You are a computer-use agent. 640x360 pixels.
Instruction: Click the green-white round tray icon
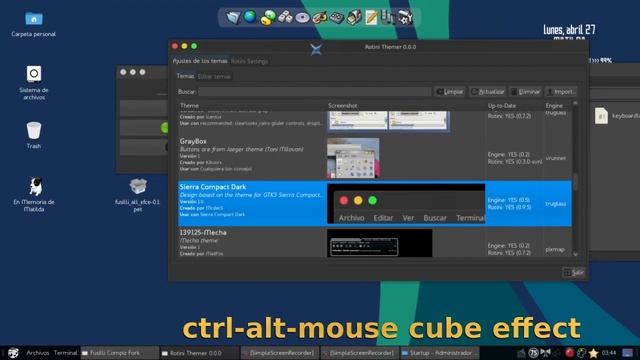582,352
